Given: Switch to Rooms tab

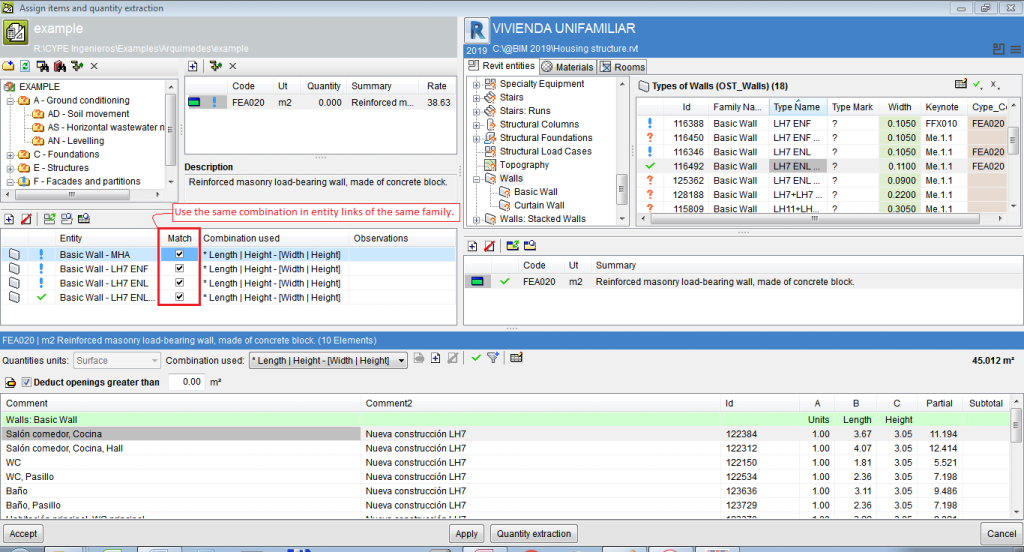Looking at the screenshot, I should point(622,67).
